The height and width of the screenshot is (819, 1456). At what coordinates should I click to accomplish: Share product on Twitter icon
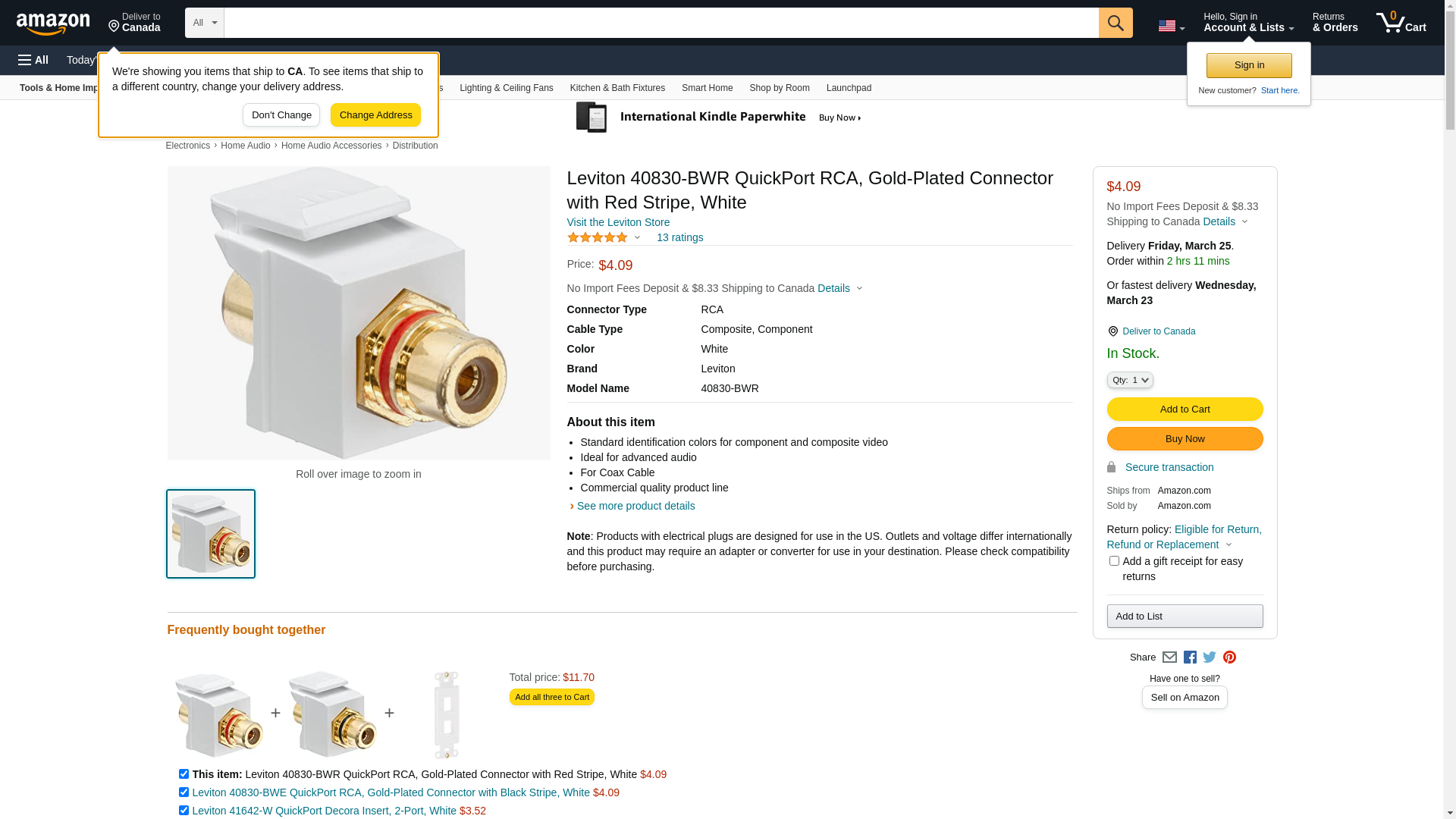coord(1210,657)
